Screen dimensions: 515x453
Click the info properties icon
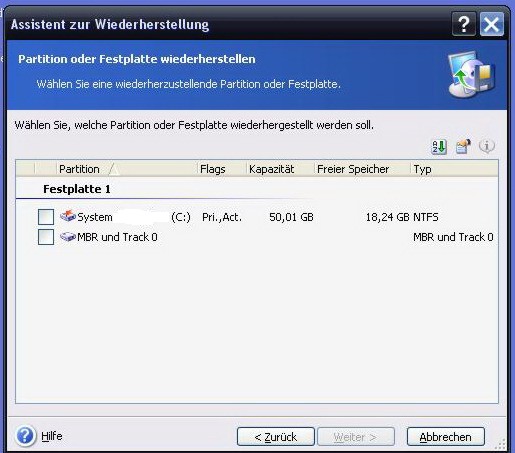[x=487, y=146]
